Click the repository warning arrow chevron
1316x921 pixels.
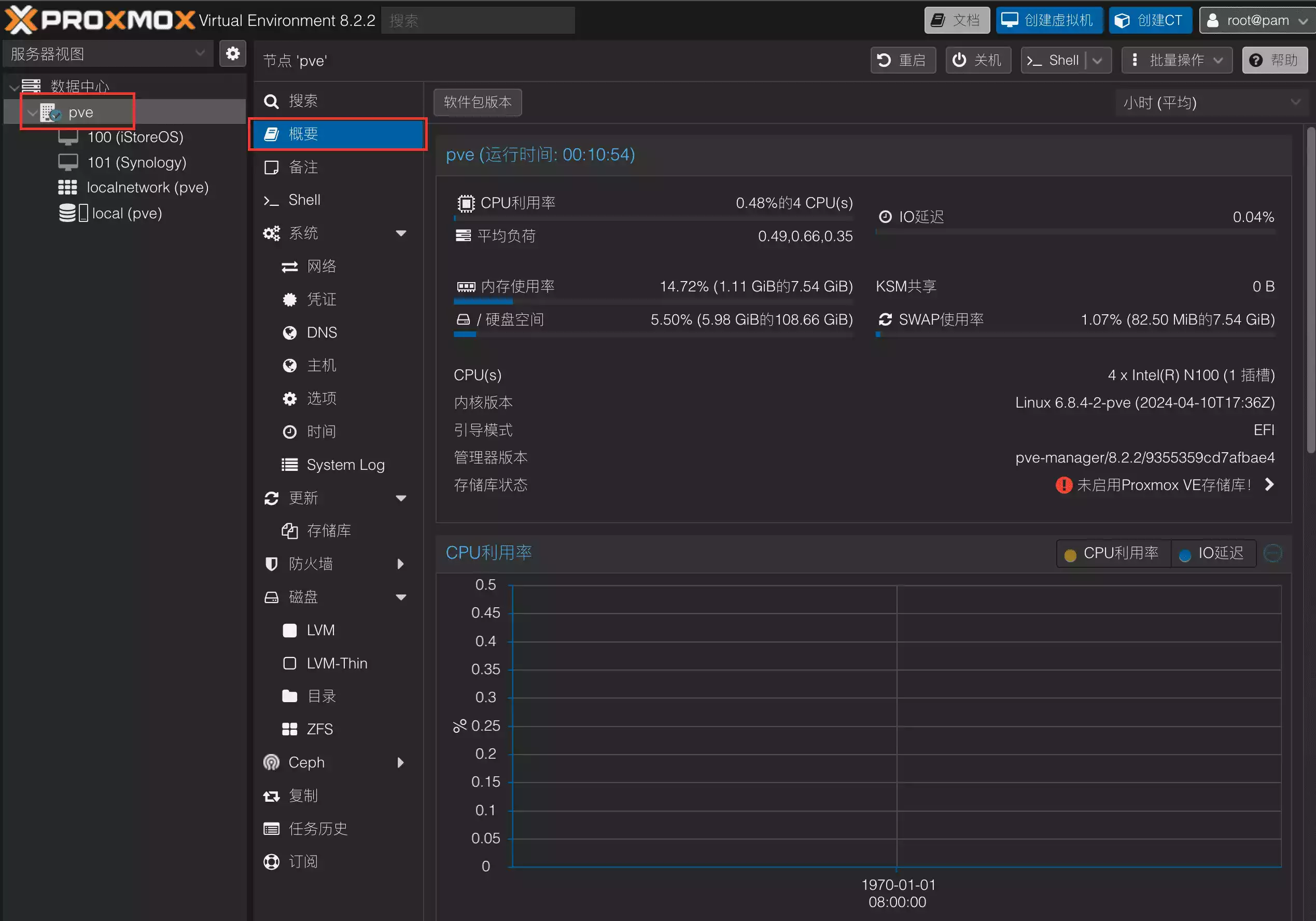pyautogui.click(x=1269, y=485)
